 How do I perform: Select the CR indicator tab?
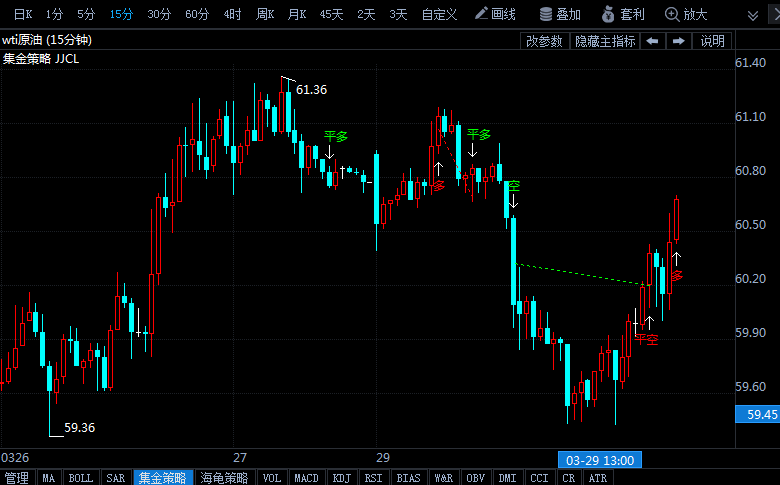pos(569,478)
